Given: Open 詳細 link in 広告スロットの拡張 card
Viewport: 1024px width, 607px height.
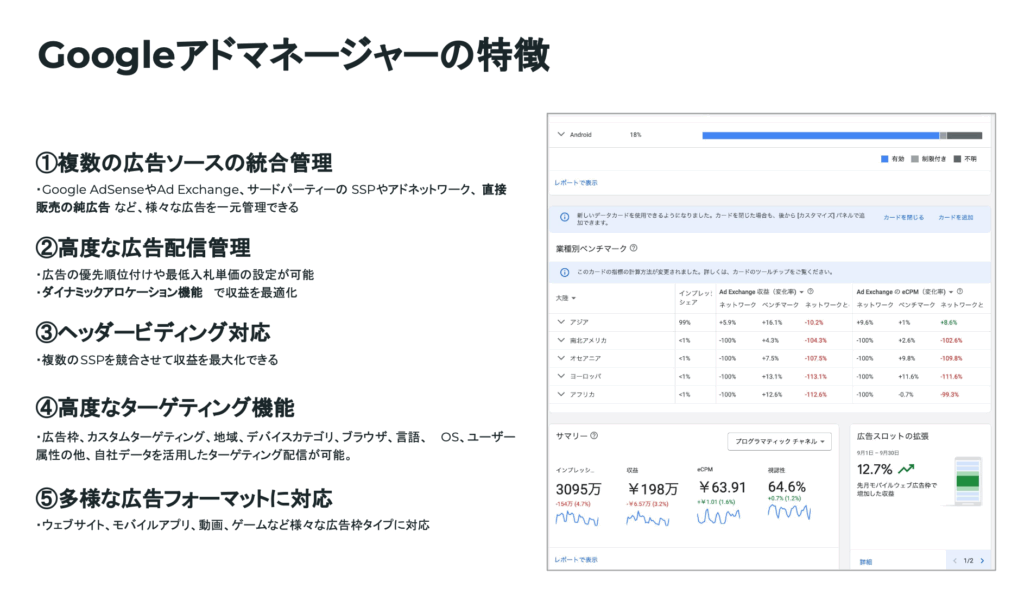Looking at the screenshot, I should pos(865,562).
